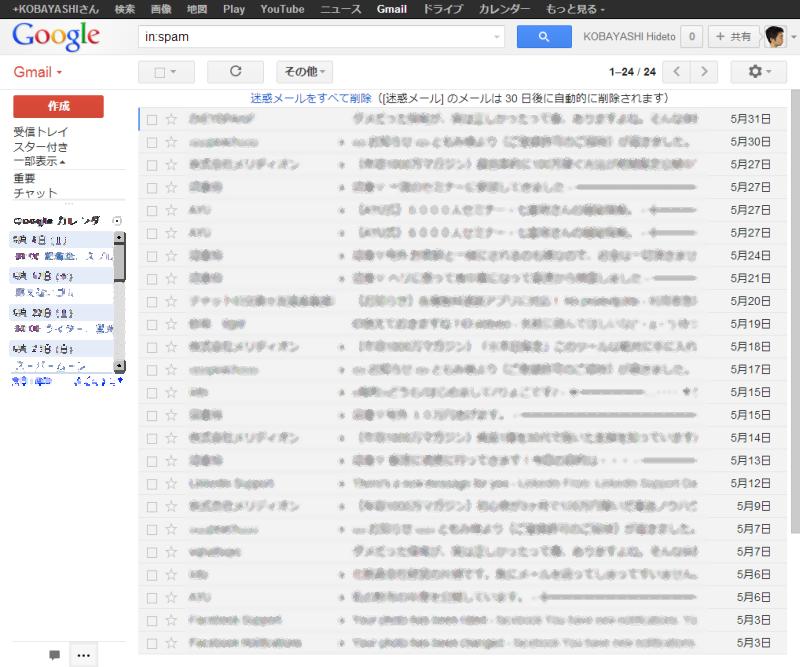Open the その他 dropdown menu
Image resolution: width=800 pixels, height=667 pixels.
[x=305, y=71]
